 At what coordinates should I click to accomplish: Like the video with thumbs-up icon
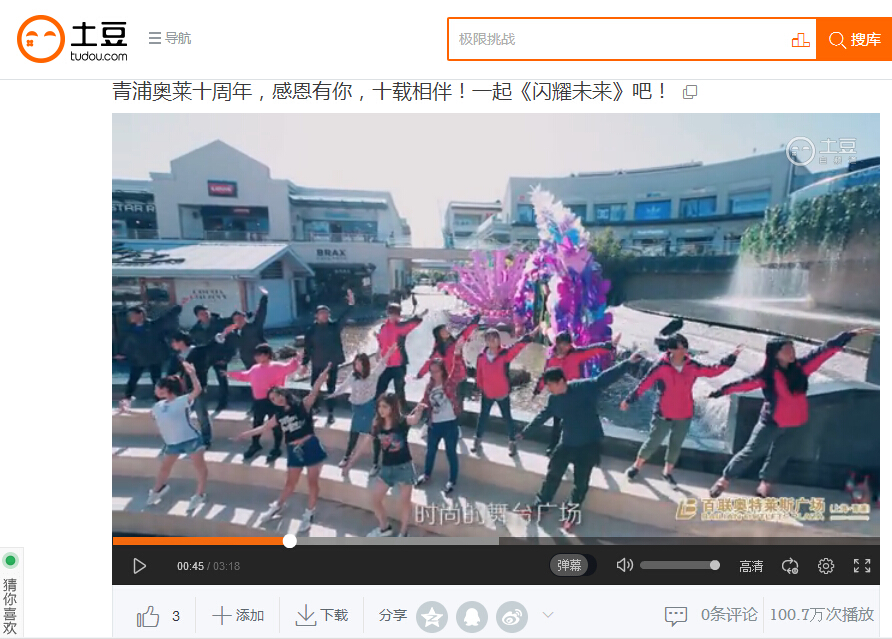(x=148, y=616)
